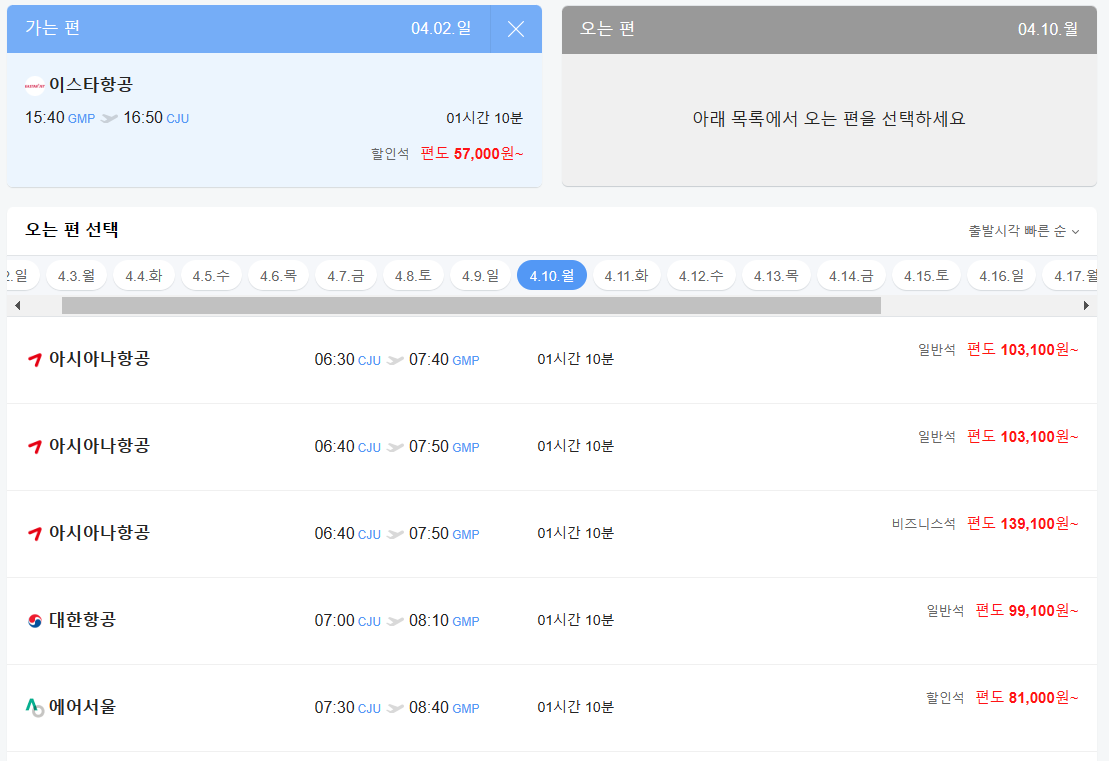The width and height of the screenshot is (1109, 761).
Task: Click the 이스타항공 airline name
Action: (x=91, y=85)
